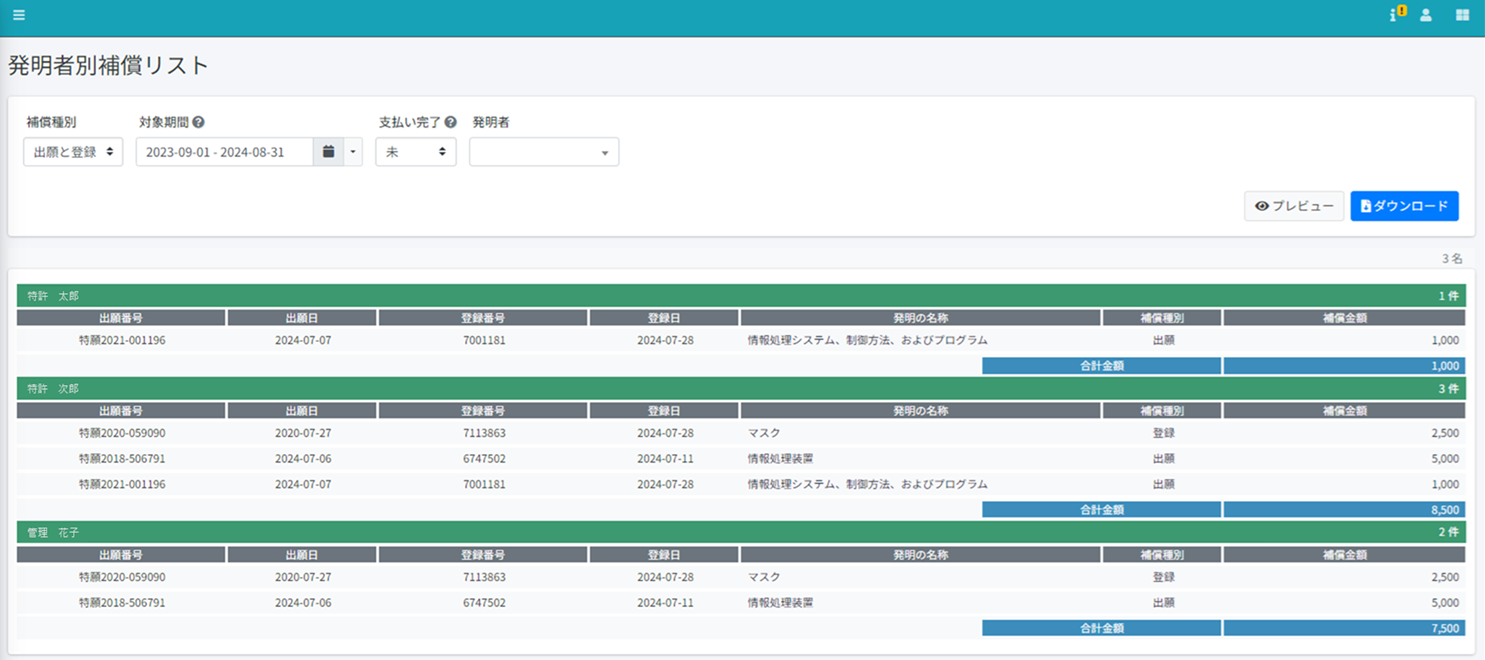This screenshot has width=1485, height=660.
Task: Click 合計金額 label under 特許 太郎
Action: click(1101, 366)
